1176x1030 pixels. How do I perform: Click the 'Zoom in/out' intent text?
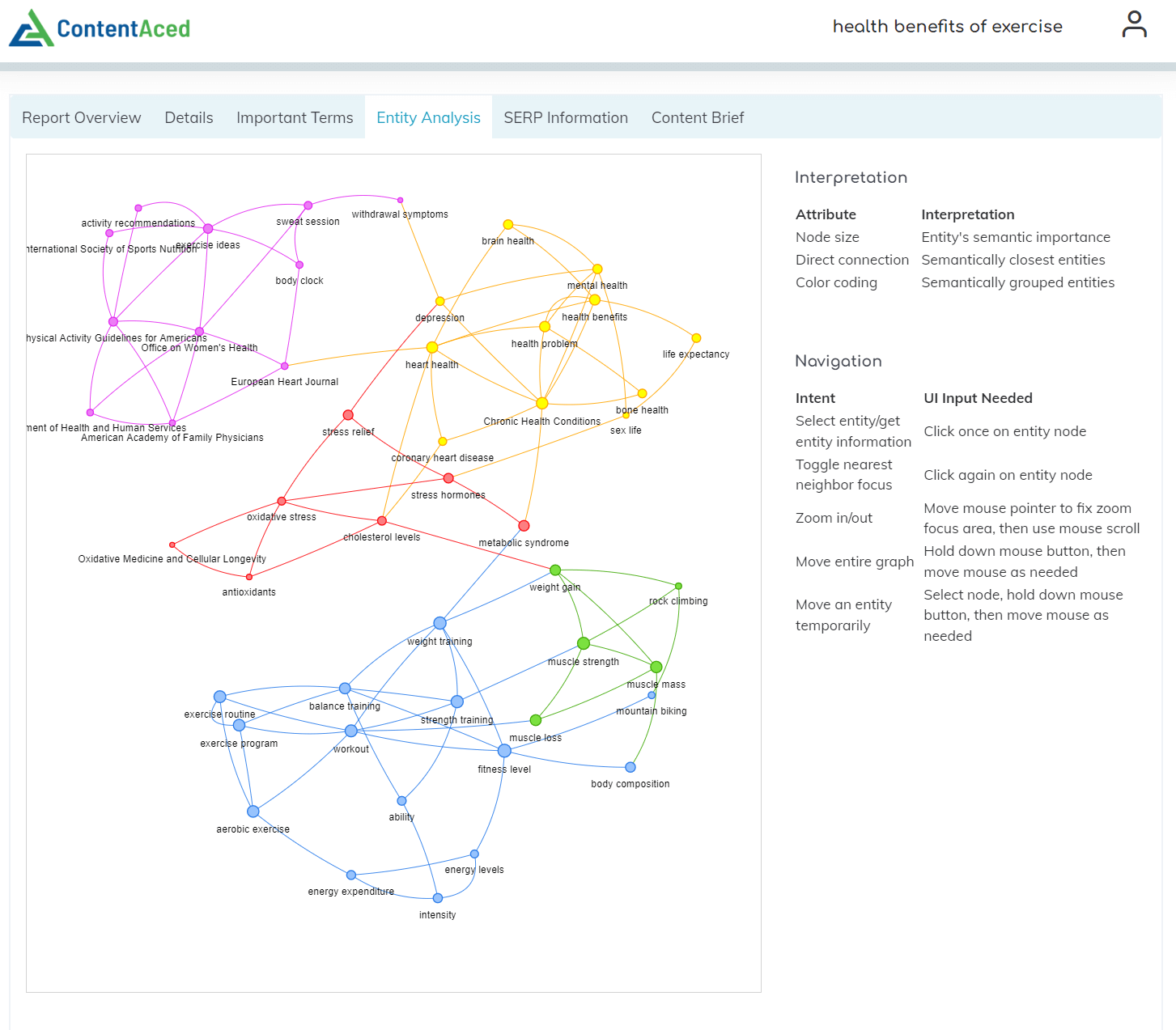[x=834, y=518]
